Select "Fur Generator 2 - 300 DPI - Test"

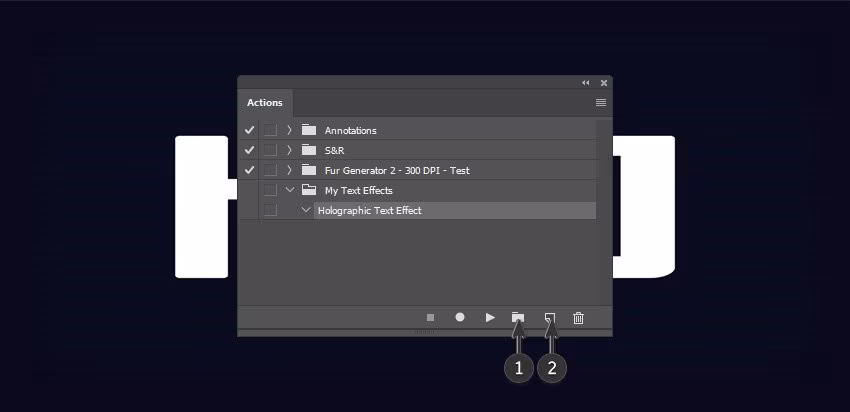pyautogui.click(x=397, y=171)
